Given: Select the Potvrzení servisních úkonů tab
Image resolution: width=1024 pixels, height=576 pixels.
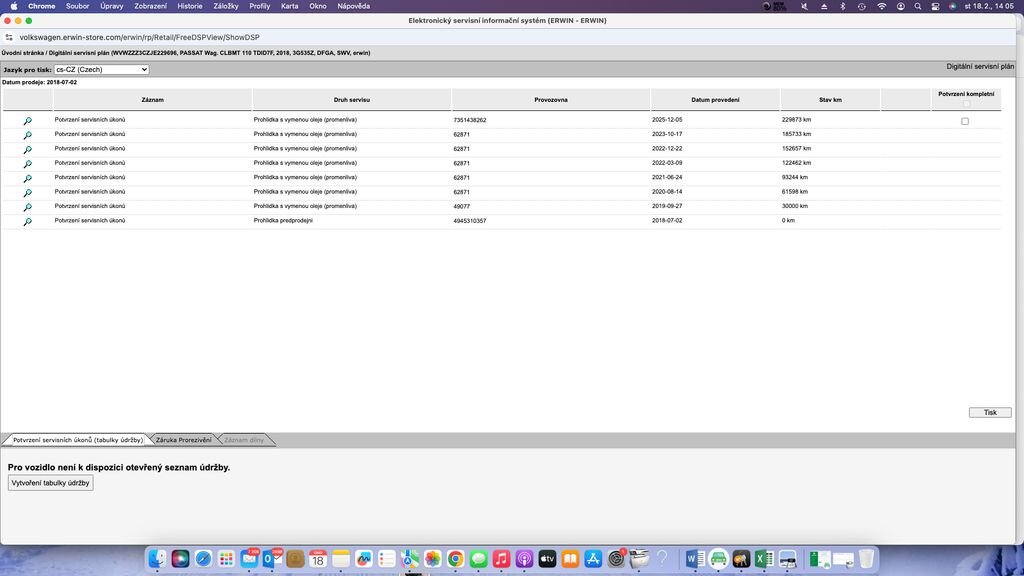Looking at the screenshot, I should click(x=78, y=440).
